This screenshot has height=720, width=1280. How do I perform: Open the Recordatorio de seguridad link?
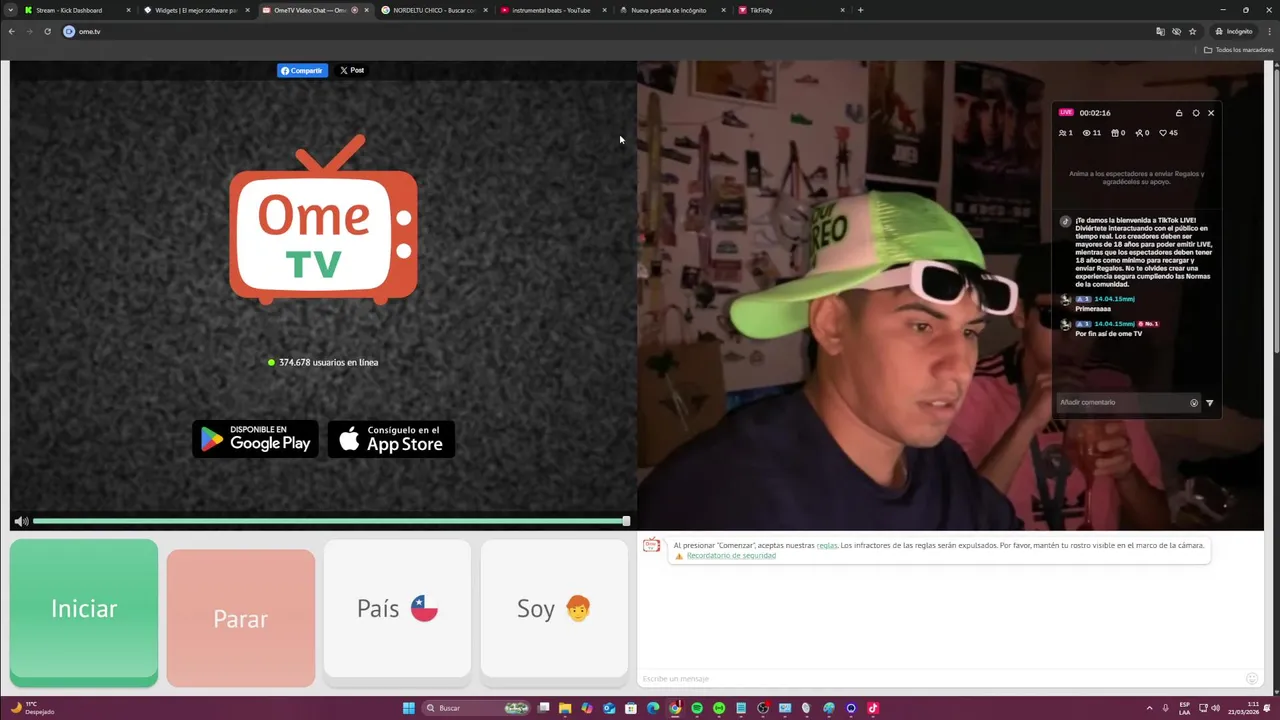pos(731,555)
